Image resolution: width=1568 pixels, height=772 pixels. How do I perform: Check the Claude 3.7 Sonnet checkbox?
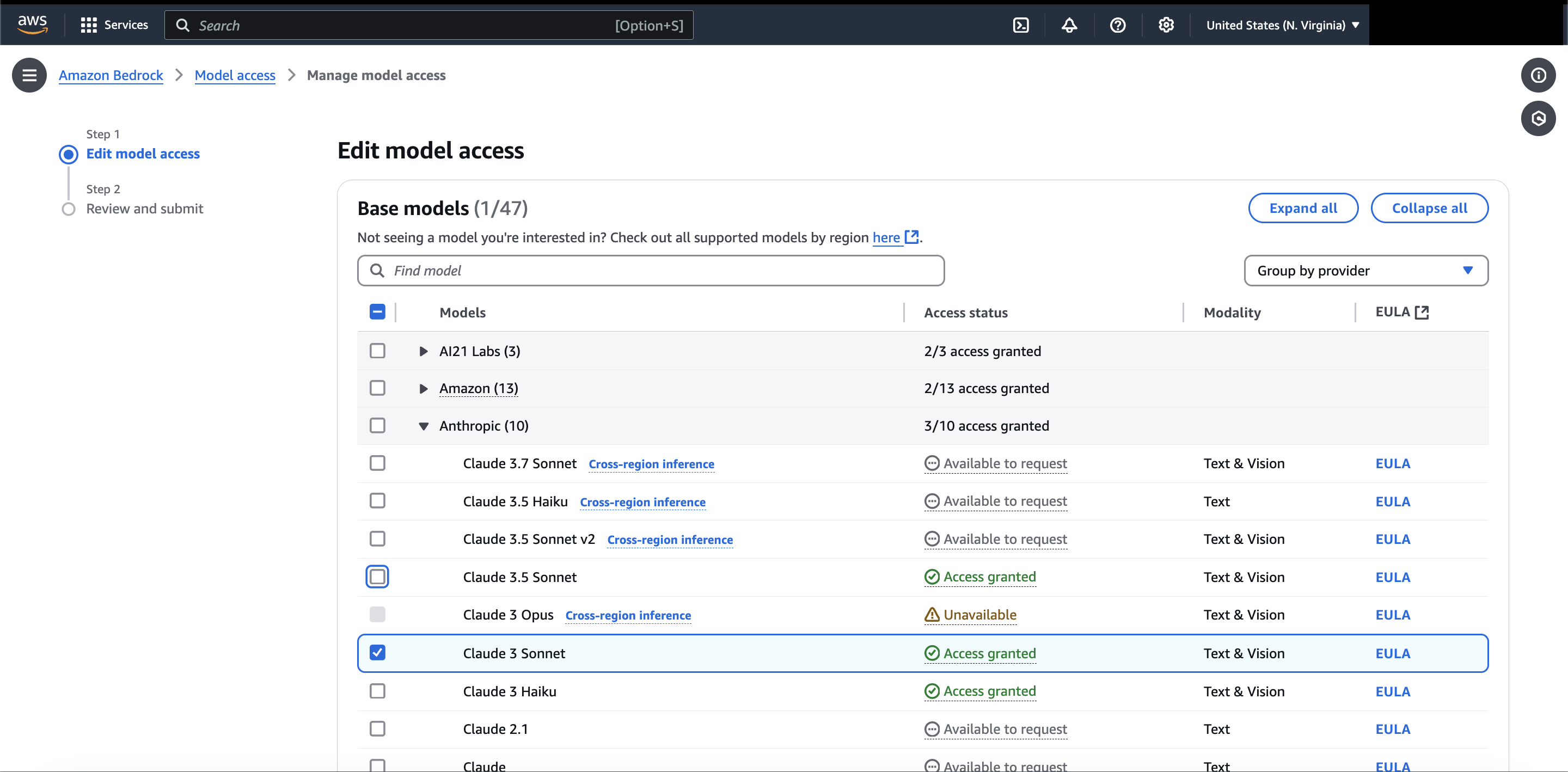coord(377,463)
